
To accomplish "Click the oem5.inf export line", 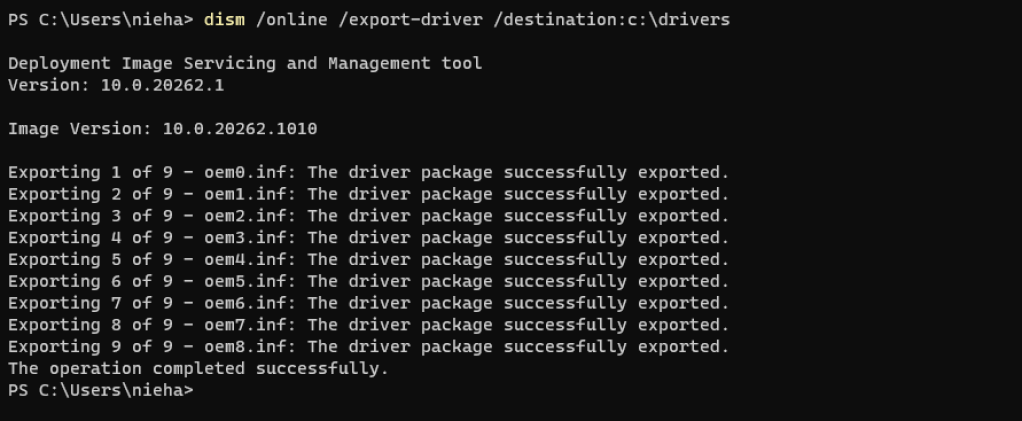I will [368, 282].
